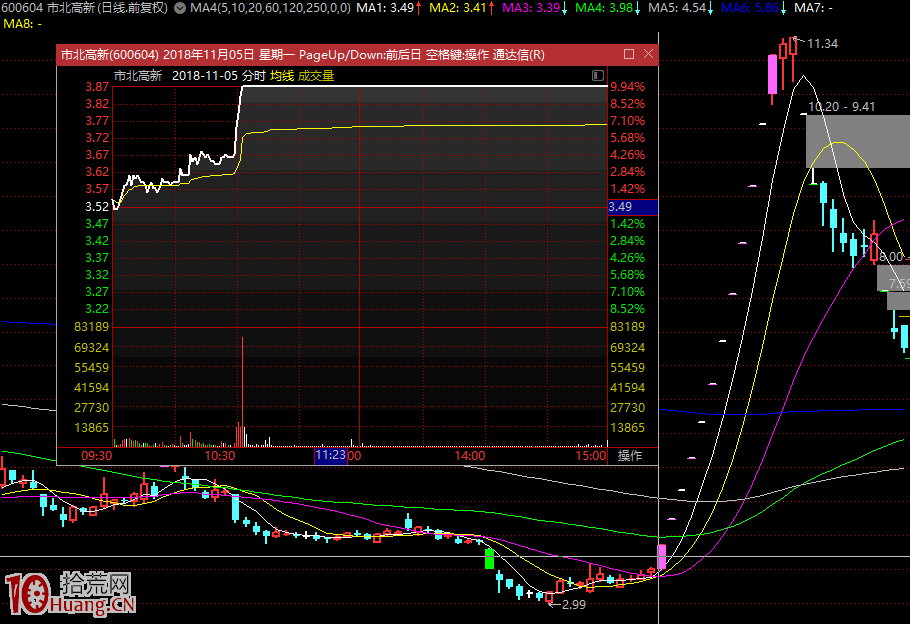
Task: Click the 3.52 price axis label
Action: (97, 207)
